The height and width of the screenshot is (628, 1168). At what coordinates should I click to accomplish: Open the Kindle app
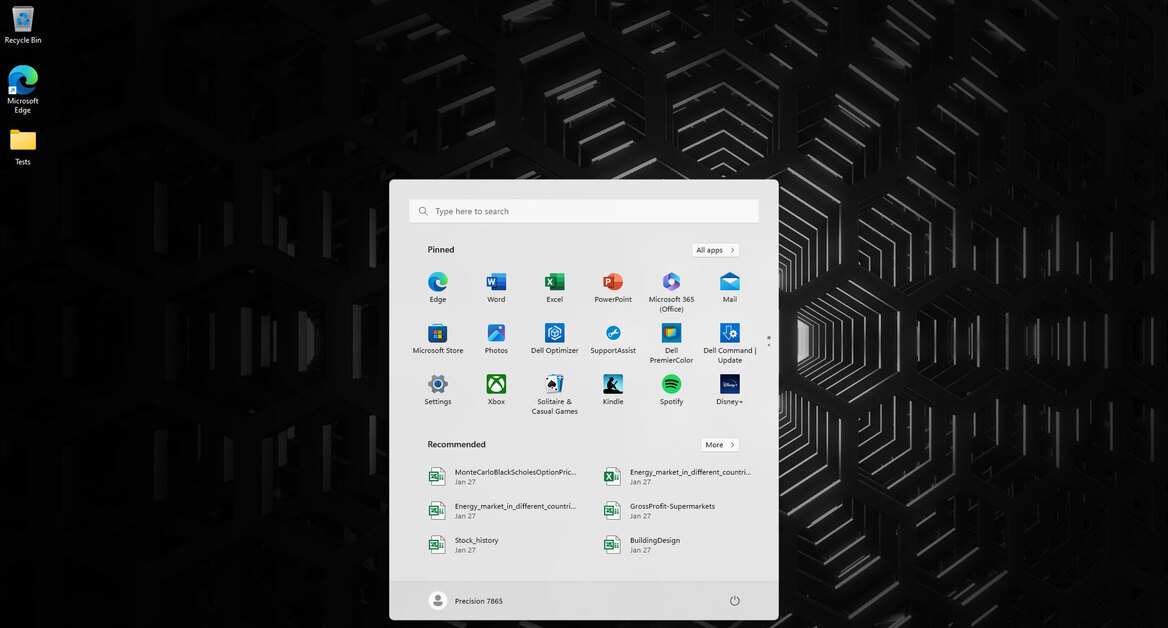613,390
